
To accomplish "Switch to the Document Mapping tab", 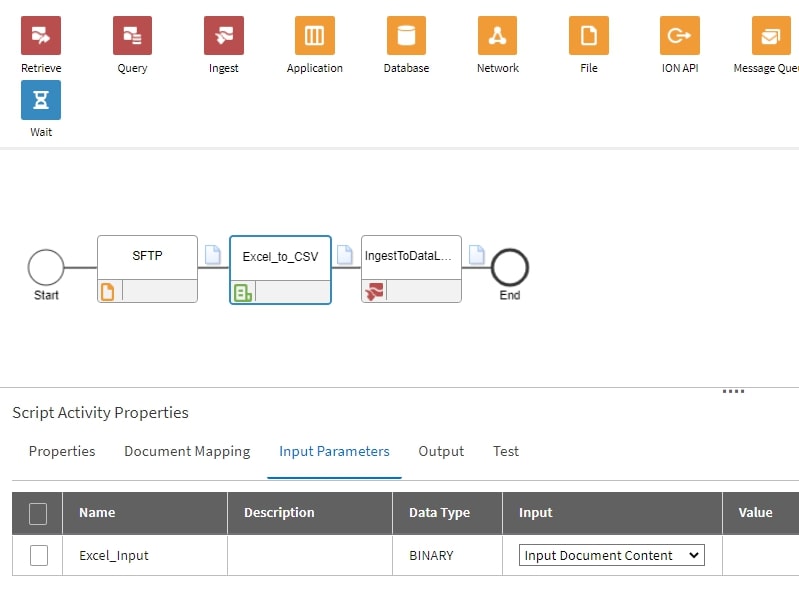I will (187, 451).
